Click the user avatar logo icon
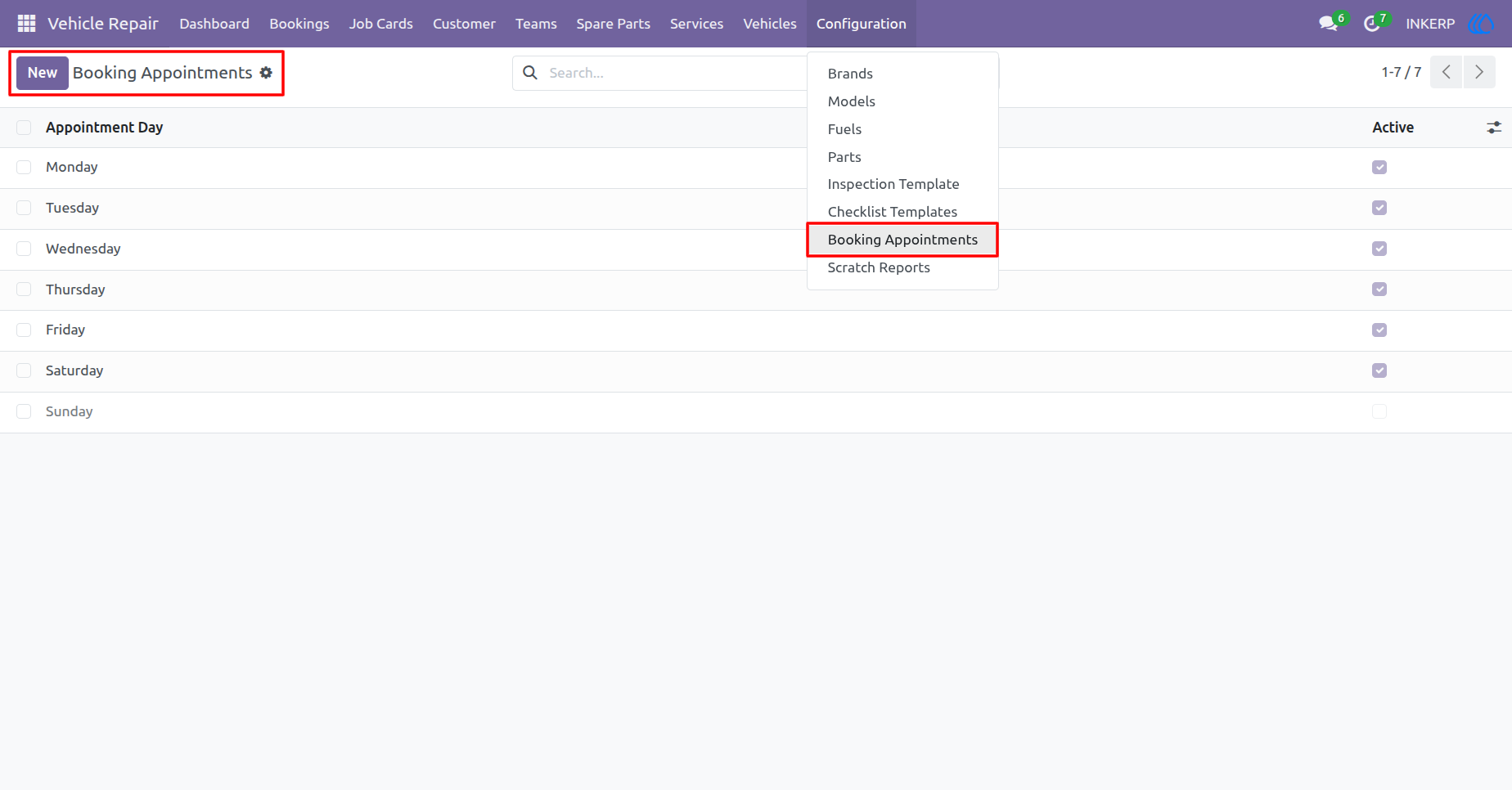Screen dimensions: 1512x790 click(1482, 24)
